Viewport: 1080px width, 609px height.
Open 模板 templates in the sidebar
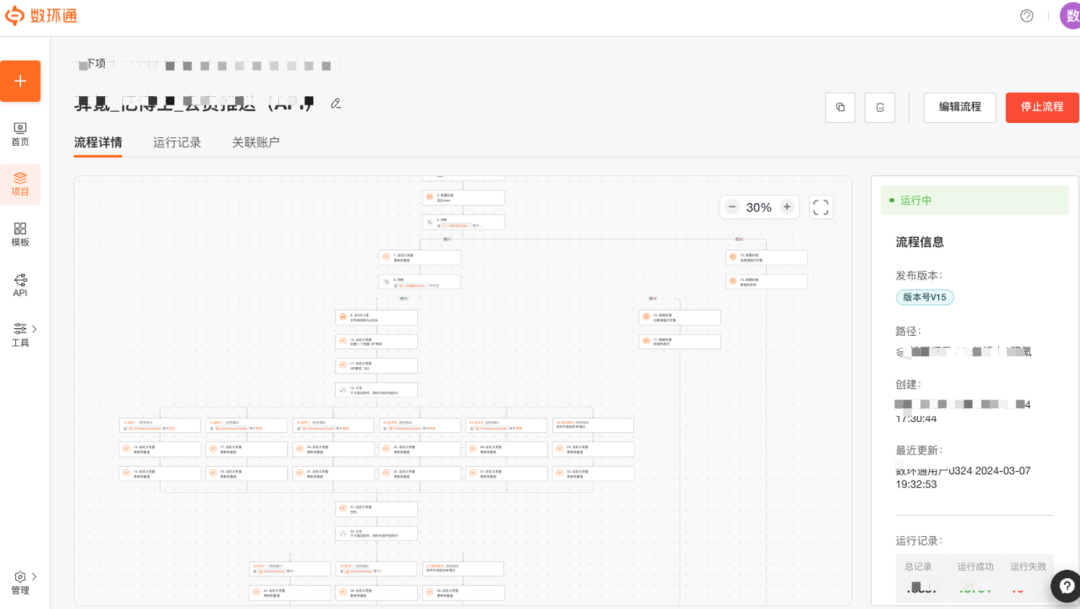click(x=20, y=235)
